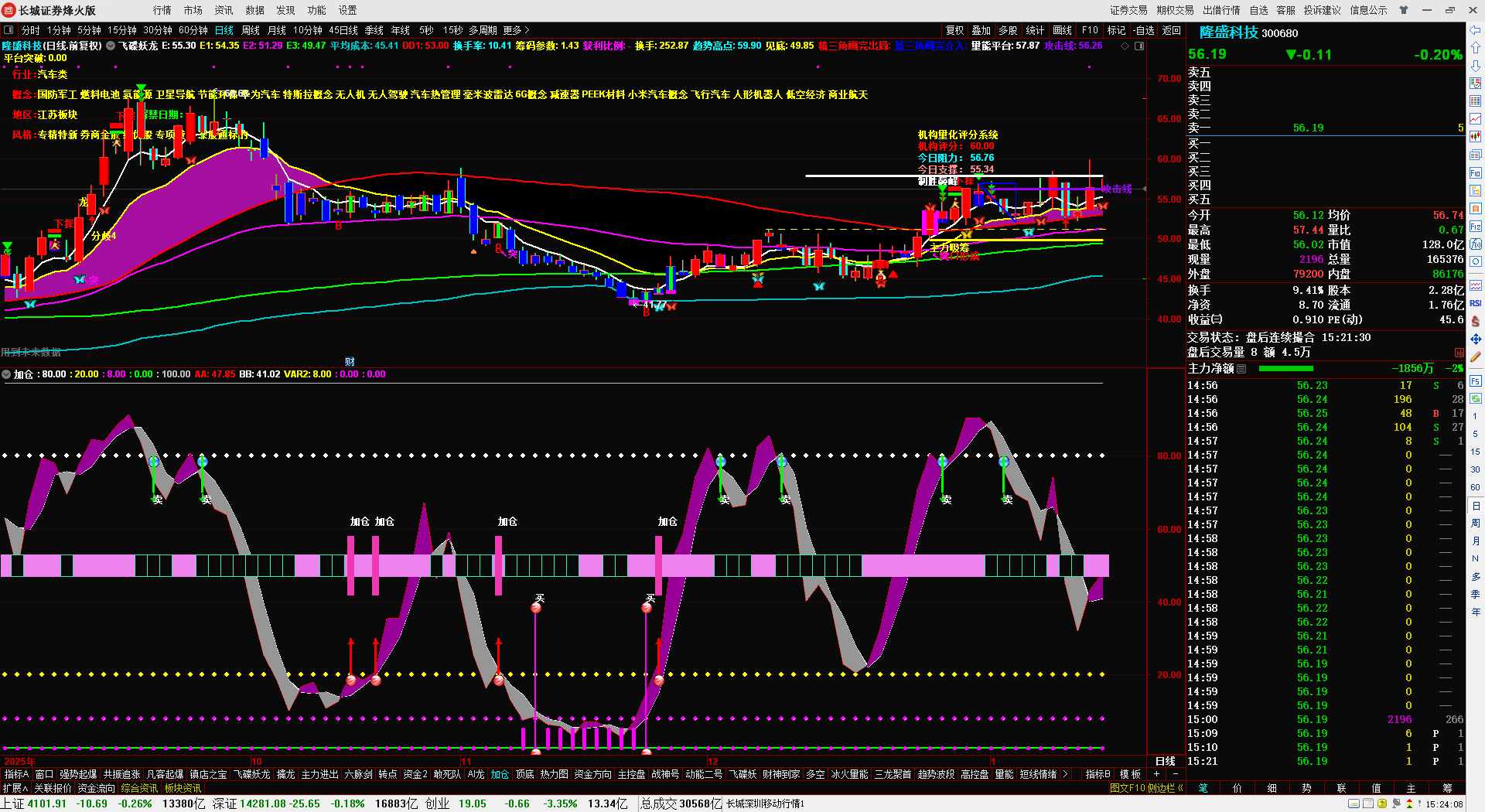Image resolution: width=1485 pixels, height=812 pixels.
Task: Select the 笔 tick tab in bottom right
Action: [x=1203, y=788]
